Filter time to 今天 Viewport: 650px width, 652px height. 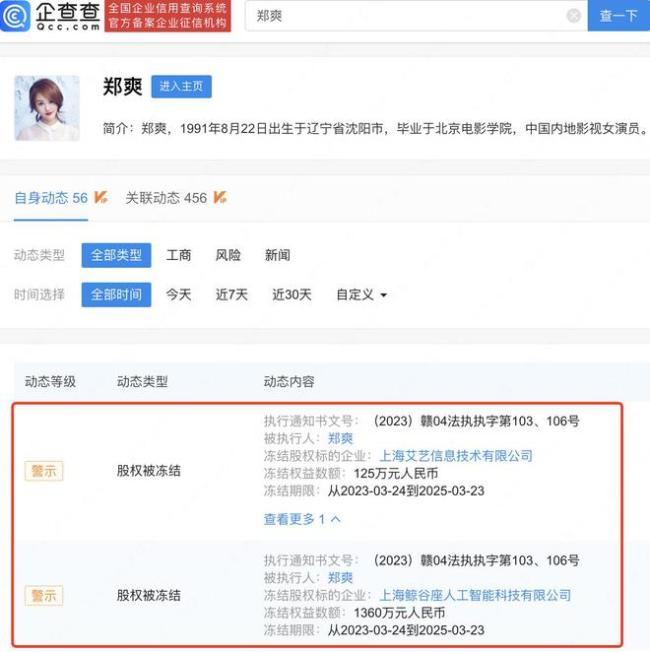[x=178, y=295]
